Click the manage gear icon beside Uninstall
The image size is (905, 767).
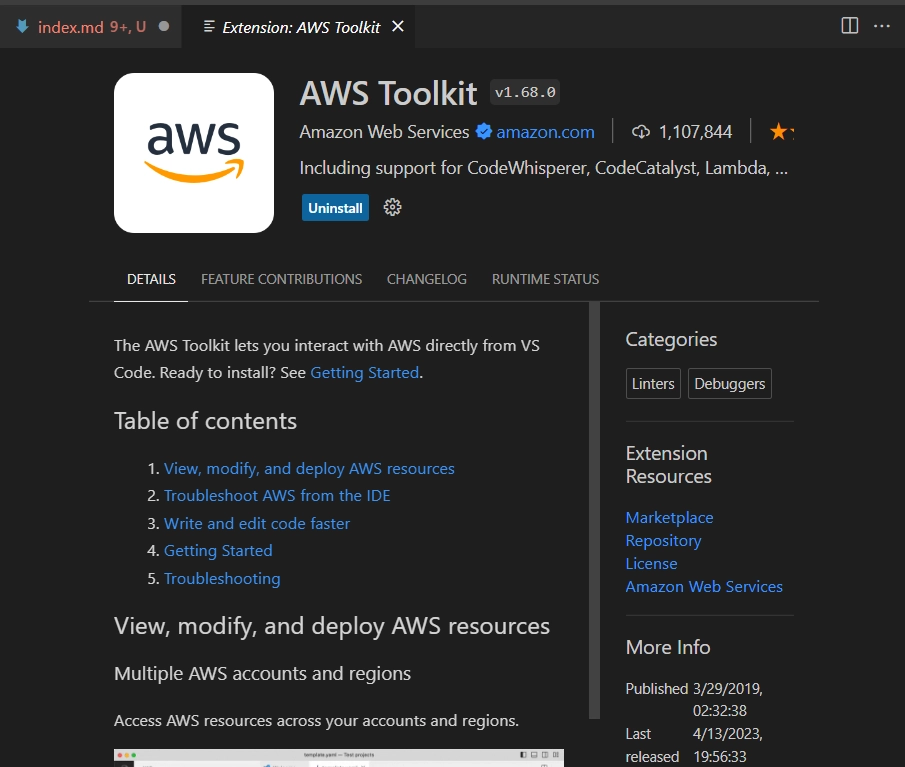coord(392,207)
